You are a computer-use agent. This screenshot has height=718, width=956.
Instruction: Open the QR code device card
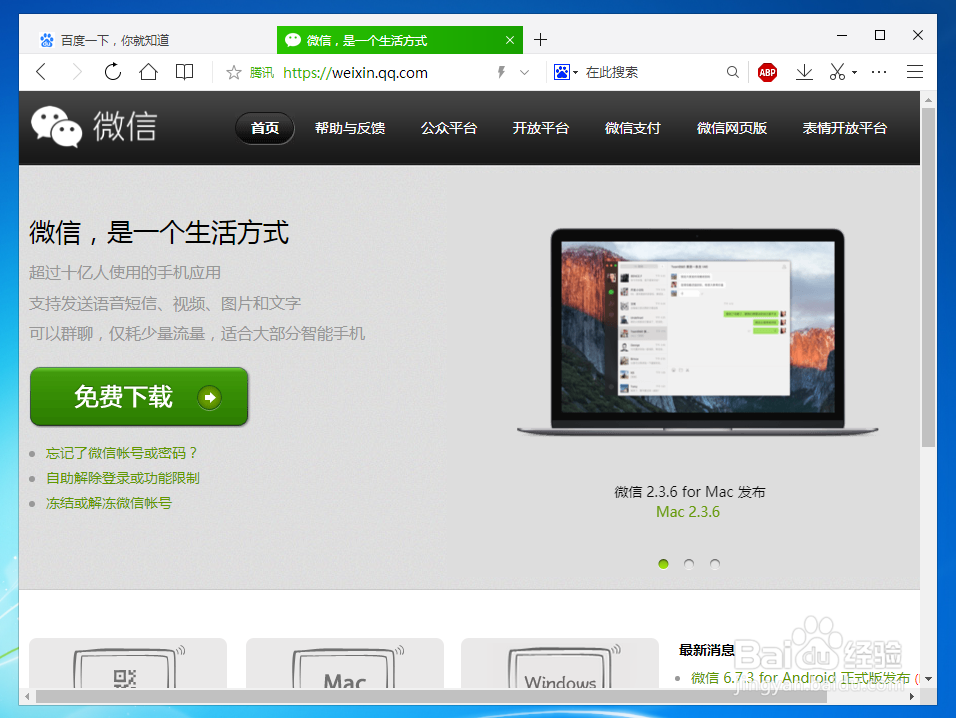tap(128, 663)
